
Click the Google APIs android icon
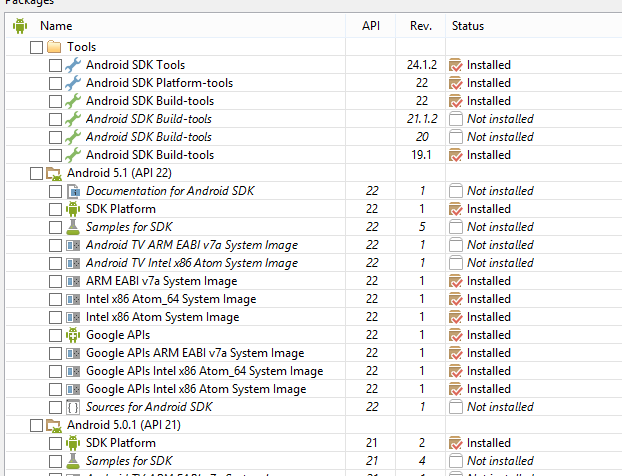pos(72,335)
